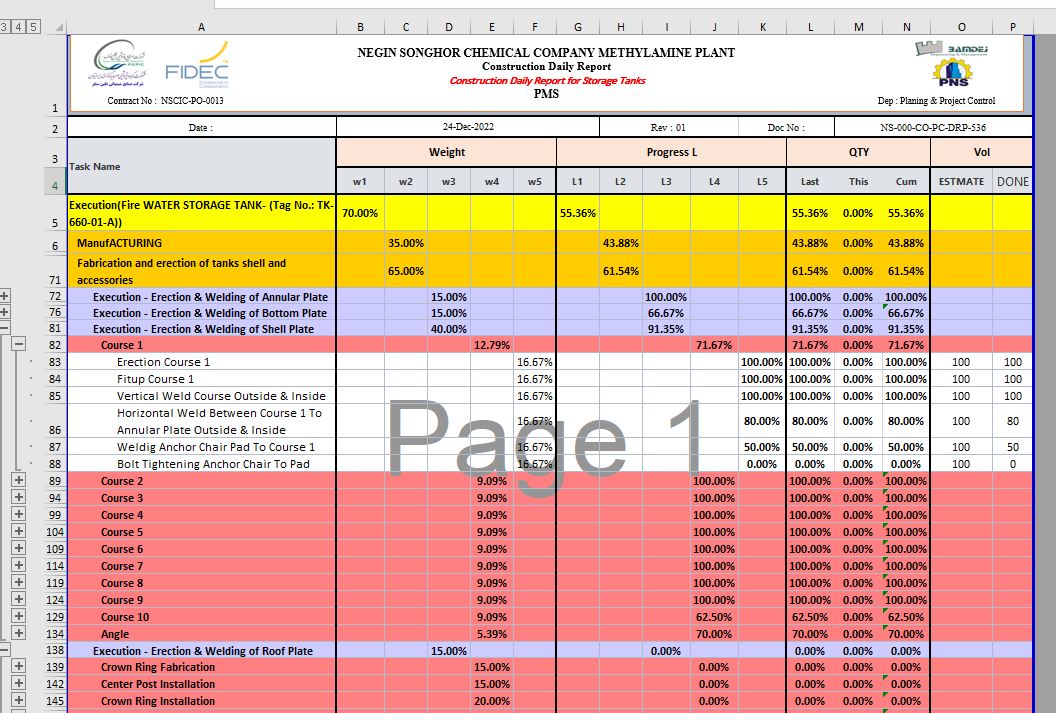
Task: Expand the Course 2 row group
Action: pyautogui.click(x=18, y=481)
